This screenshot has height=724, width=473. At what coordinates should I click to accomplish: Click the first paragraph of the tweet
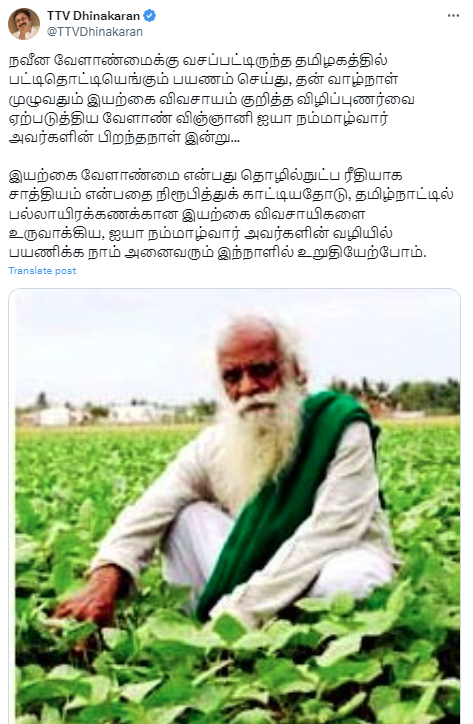[212, 99]
